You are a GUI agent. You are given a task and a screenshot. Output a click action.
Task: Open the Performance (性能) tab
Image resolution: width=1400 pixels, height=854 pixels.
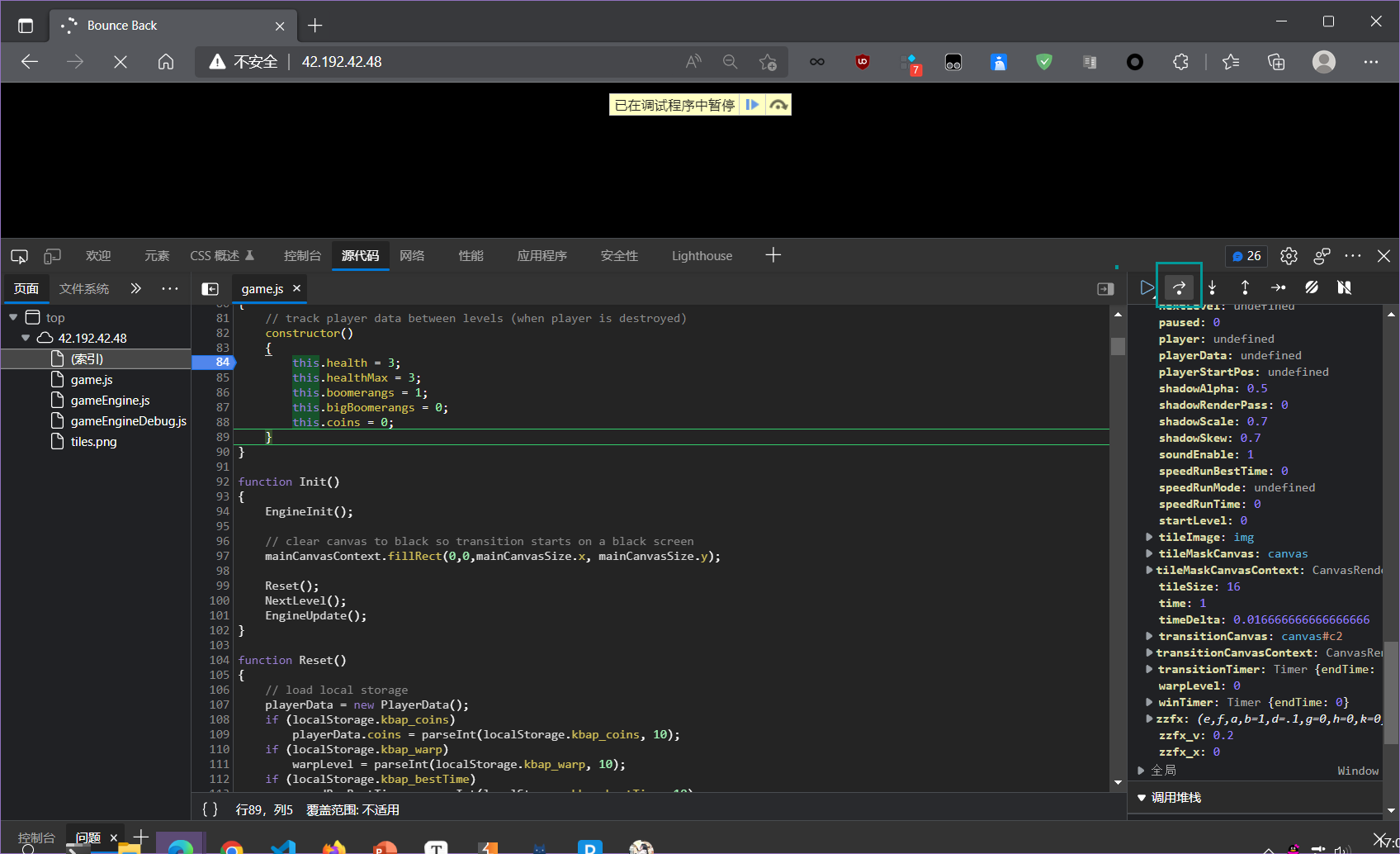tap(471, 256)
